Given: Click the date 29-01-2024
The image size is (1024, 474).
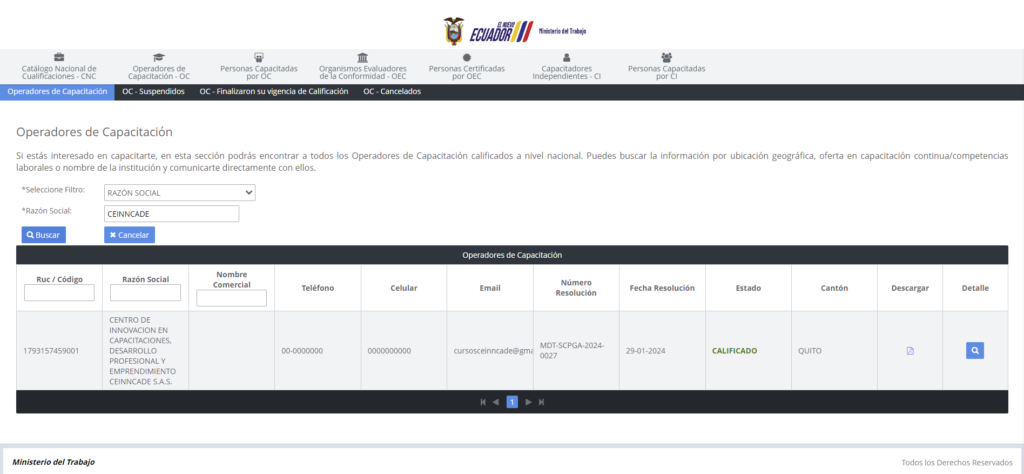Looking at the screenshot, I should (646, 351).
